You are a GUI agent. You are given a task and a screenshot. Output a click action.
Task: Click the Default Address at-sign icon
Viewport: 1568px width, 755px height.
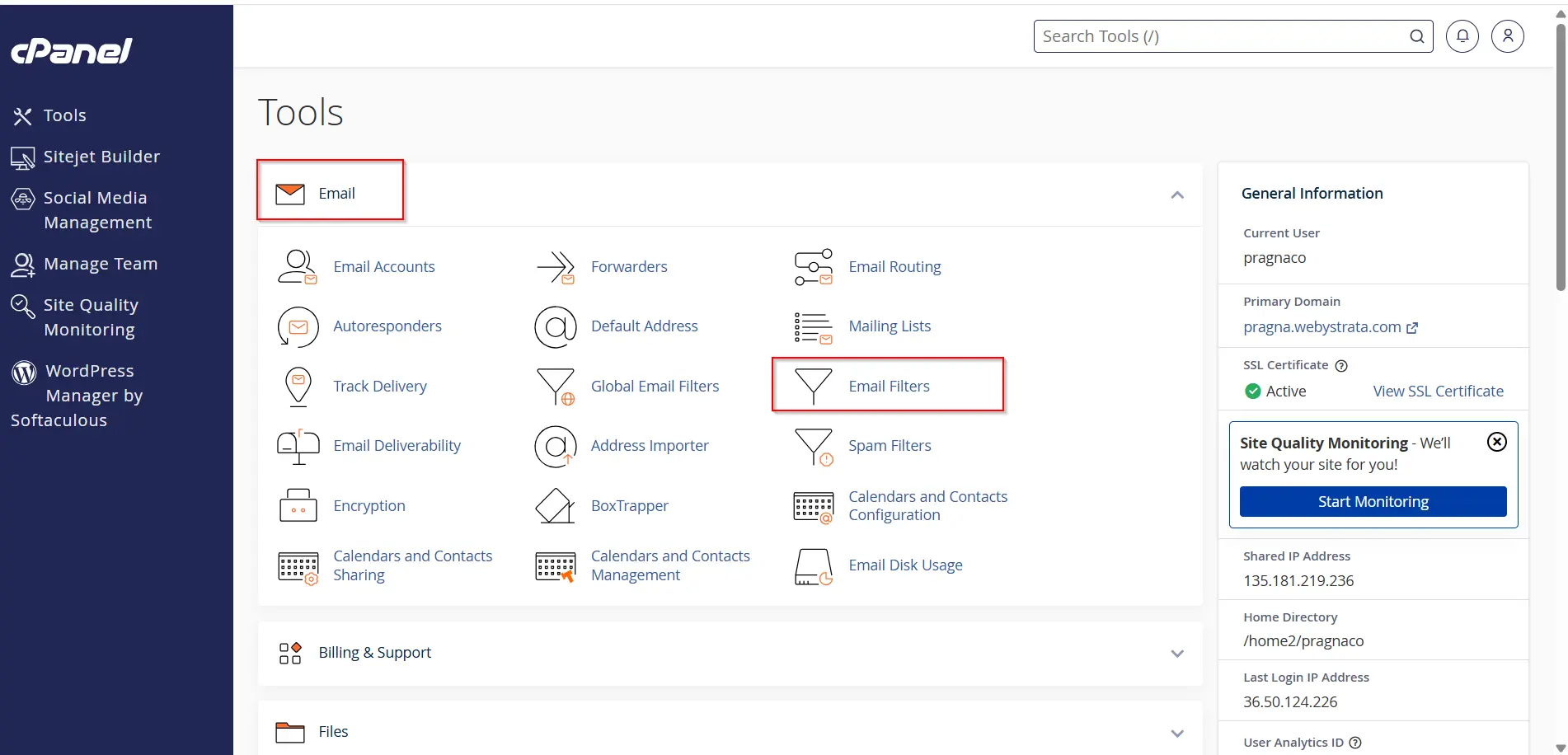point(556,327)
